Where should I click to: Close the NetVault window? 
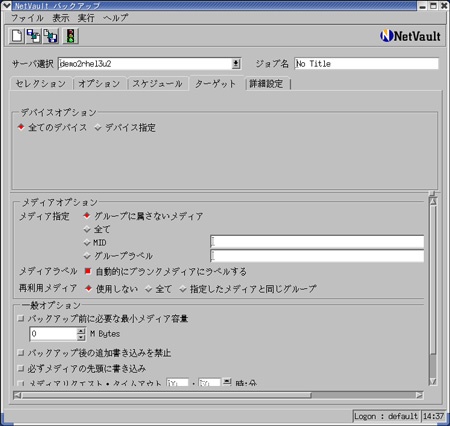(x=444, y=6)
